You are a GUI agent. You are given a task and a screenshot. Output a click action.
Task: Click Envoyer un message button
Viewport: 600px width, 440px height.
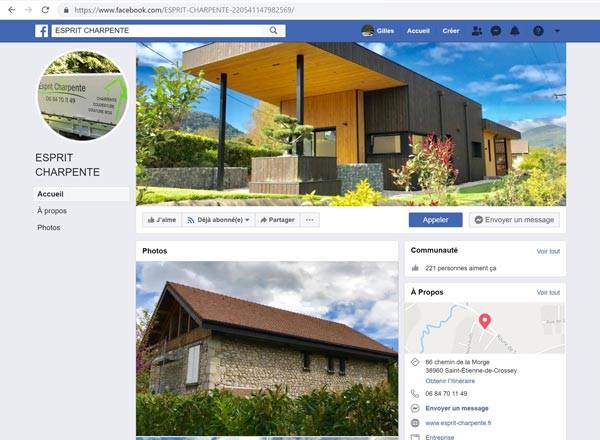(x=514, y=220)
